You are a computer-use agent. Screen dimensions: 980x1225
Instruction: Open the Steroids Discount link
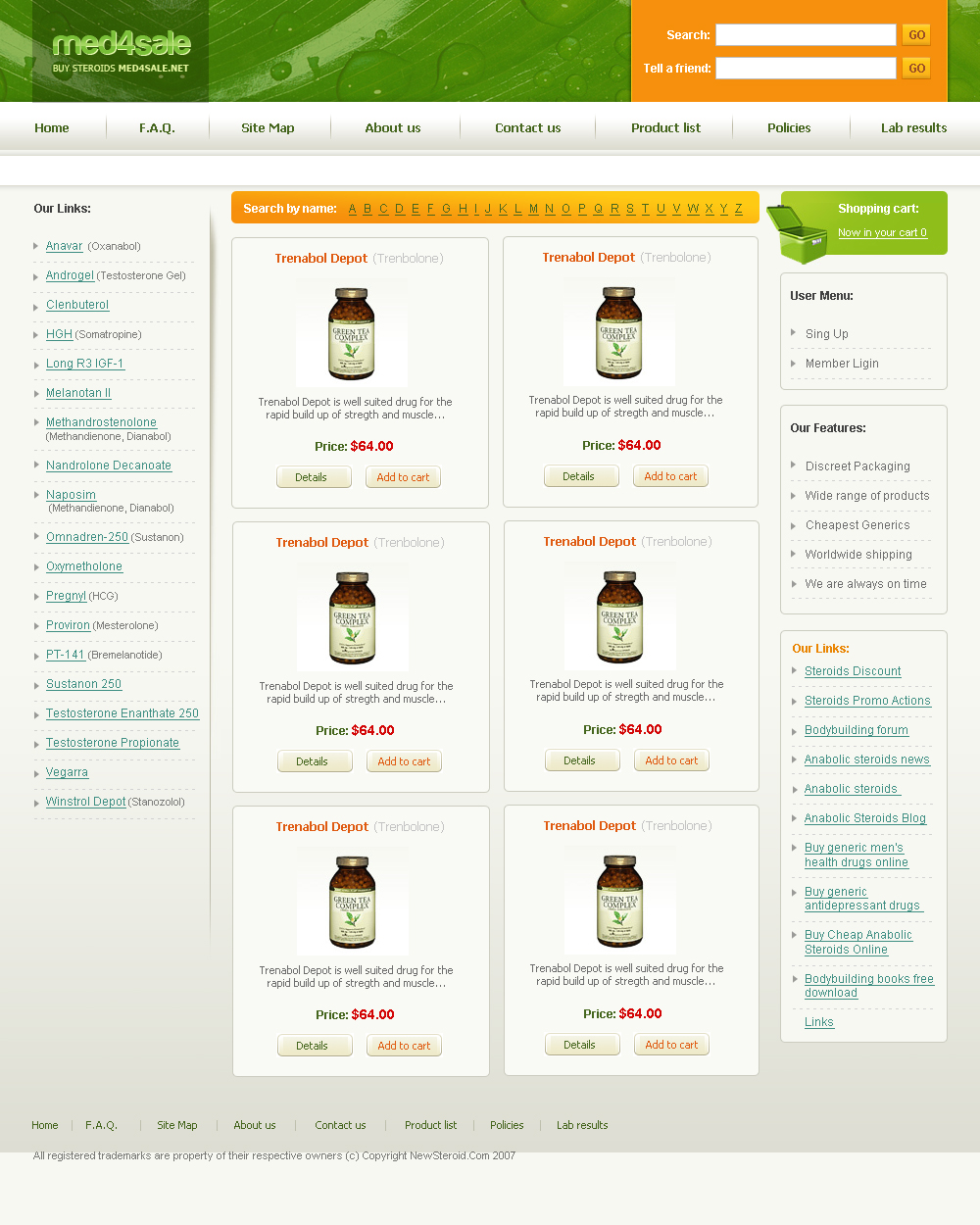click(853, 671)
